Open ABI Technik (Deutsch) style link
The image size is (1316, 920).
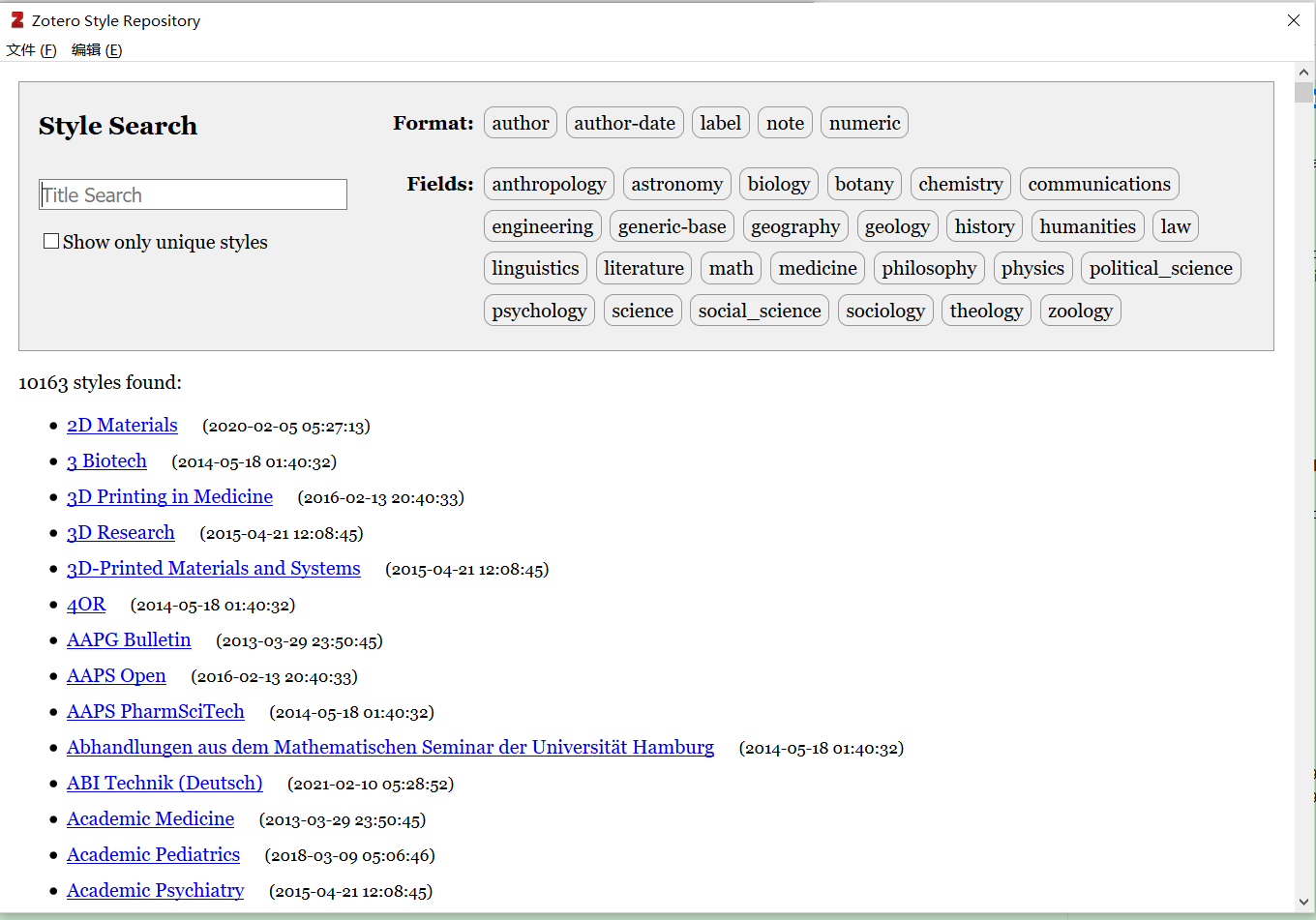(164, 784)
